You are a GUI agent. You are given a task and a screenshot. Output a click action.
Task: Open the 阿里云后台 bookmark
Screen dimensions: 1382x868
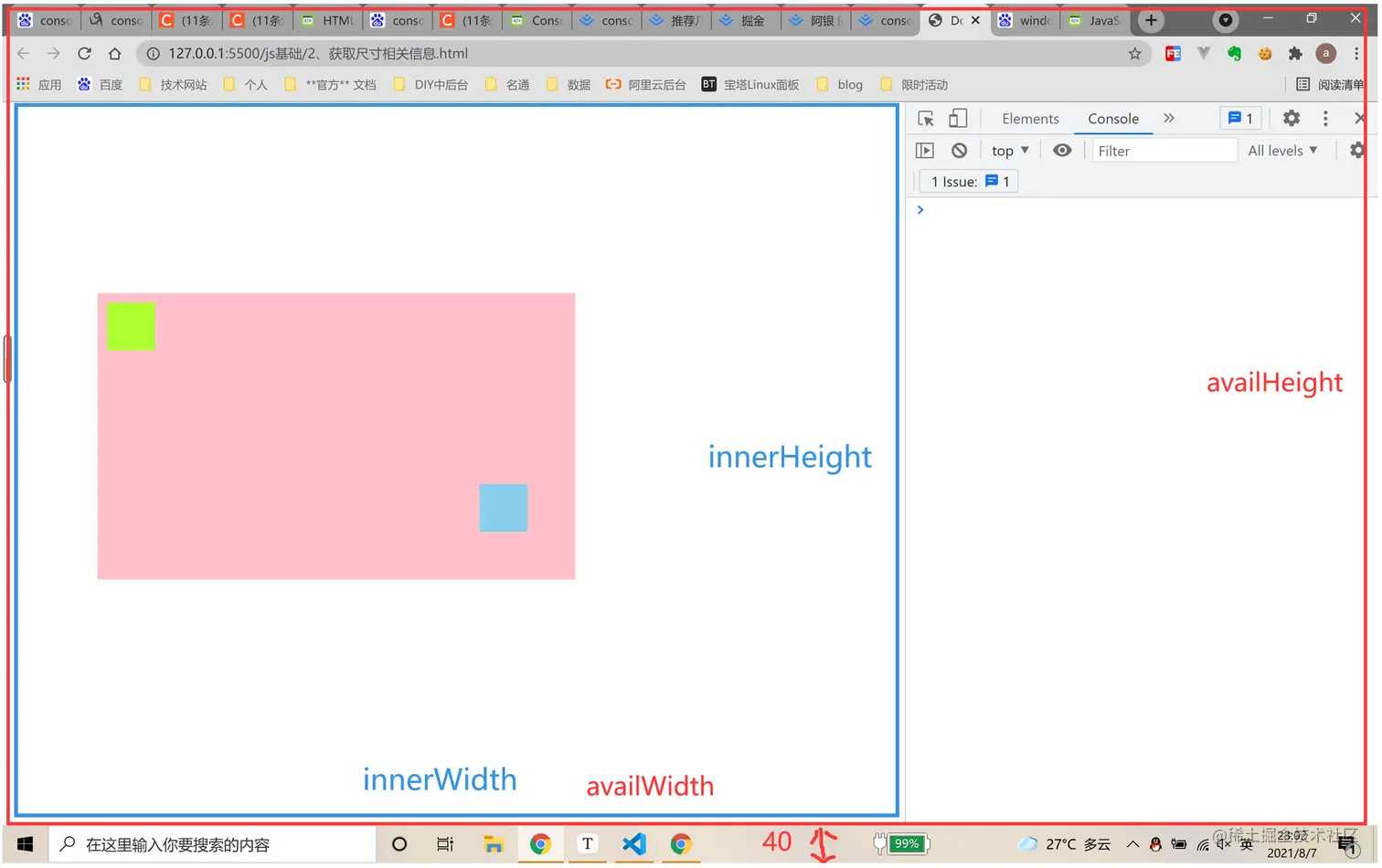(646, 85)
